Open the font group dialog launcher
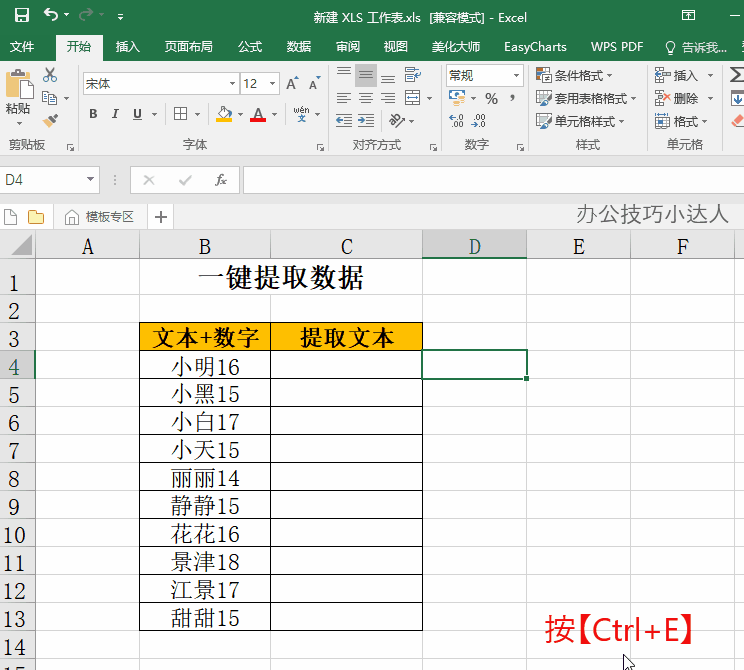Viewport: 744px width, 670px height. tap(320, 148)
